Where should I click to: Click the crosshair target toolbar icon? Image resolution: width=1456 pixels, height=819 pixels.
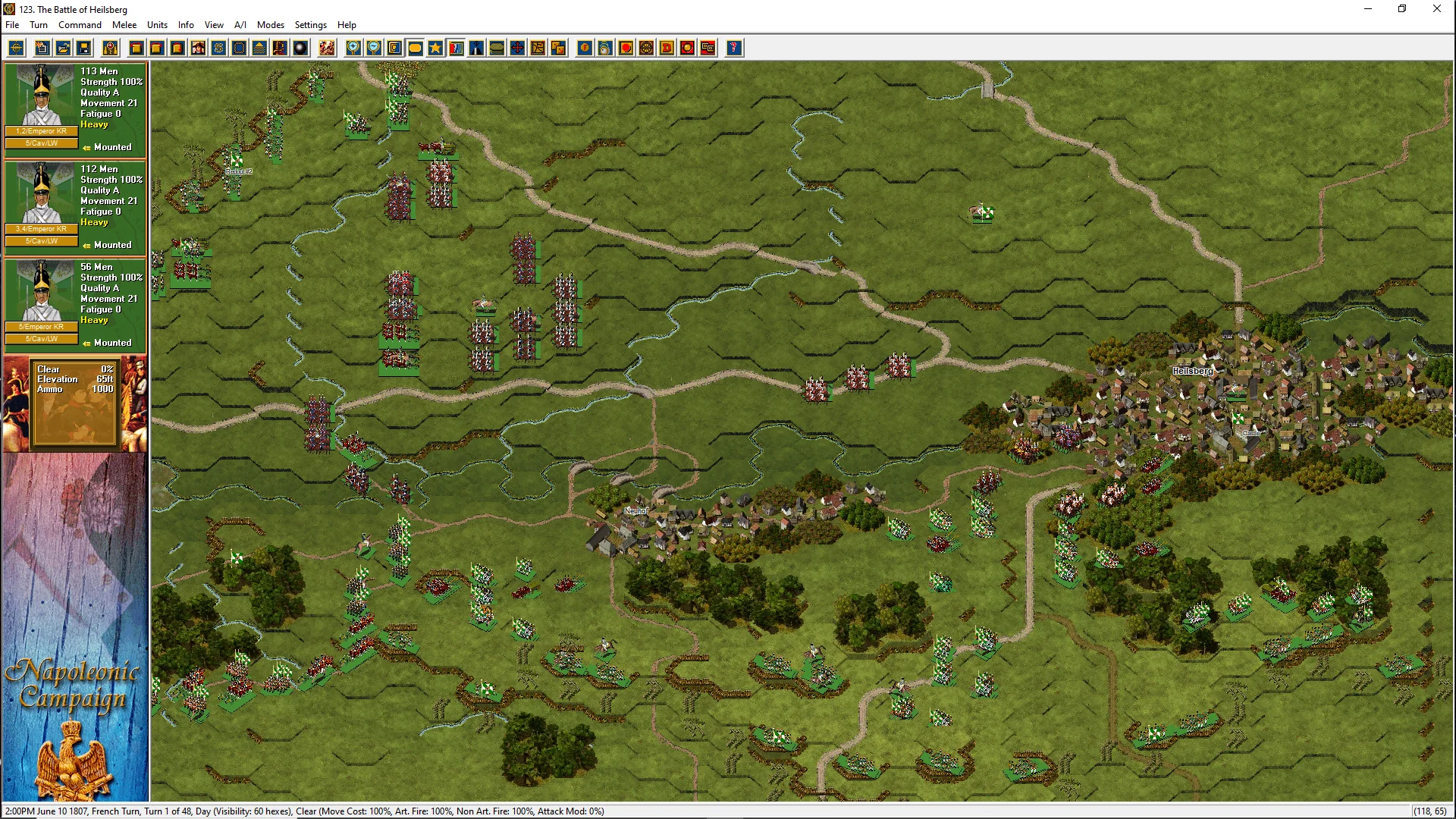coord(16,49)
